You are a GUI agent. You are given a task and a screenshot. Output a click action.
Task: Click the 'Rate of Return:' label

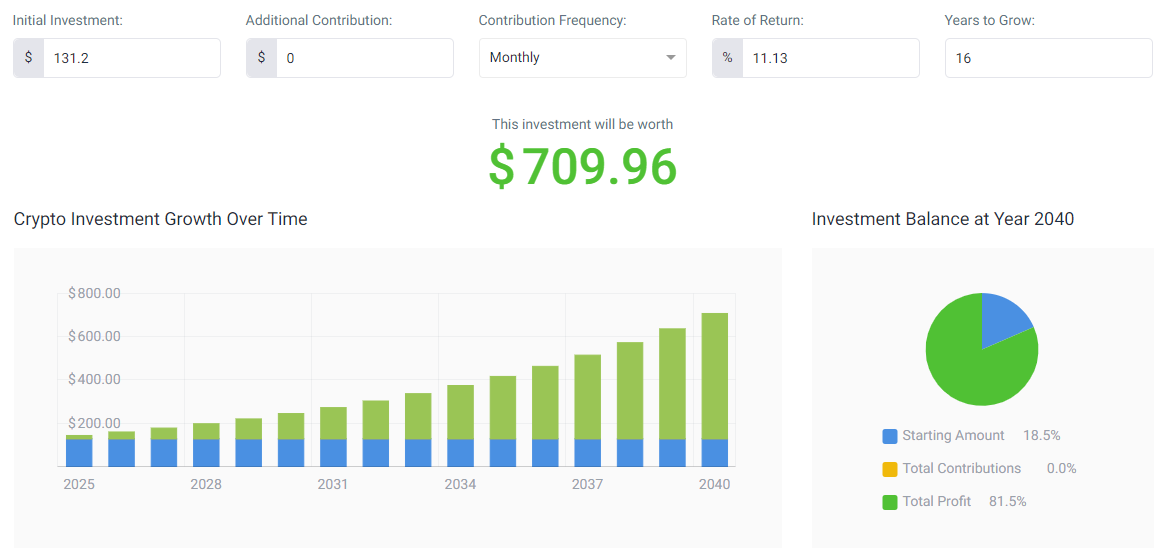pyautogui.click(x=758, y=21)
